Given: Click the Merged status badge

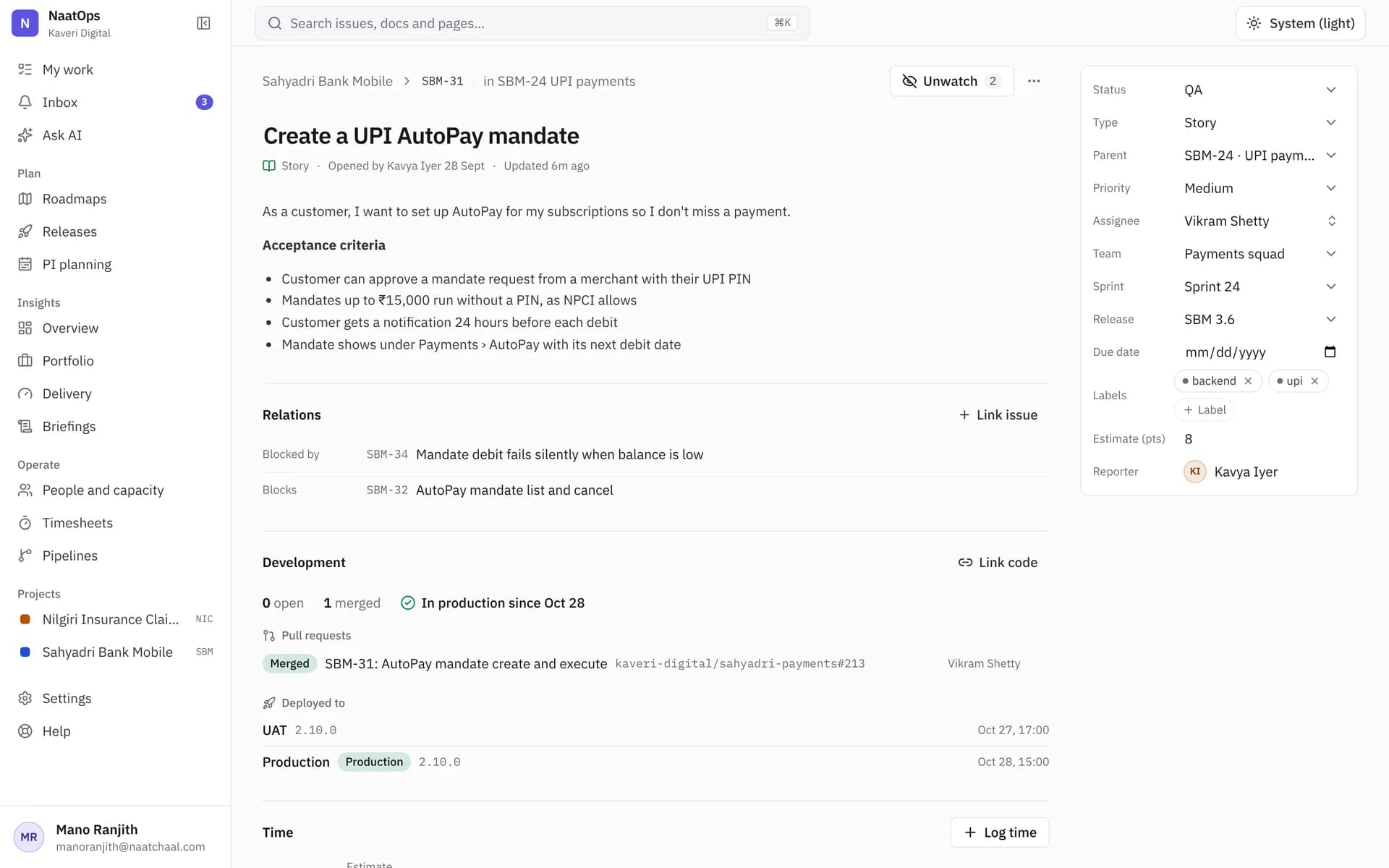Looking at the screenshot, I should pyautogui.click(x=289, y=664).
